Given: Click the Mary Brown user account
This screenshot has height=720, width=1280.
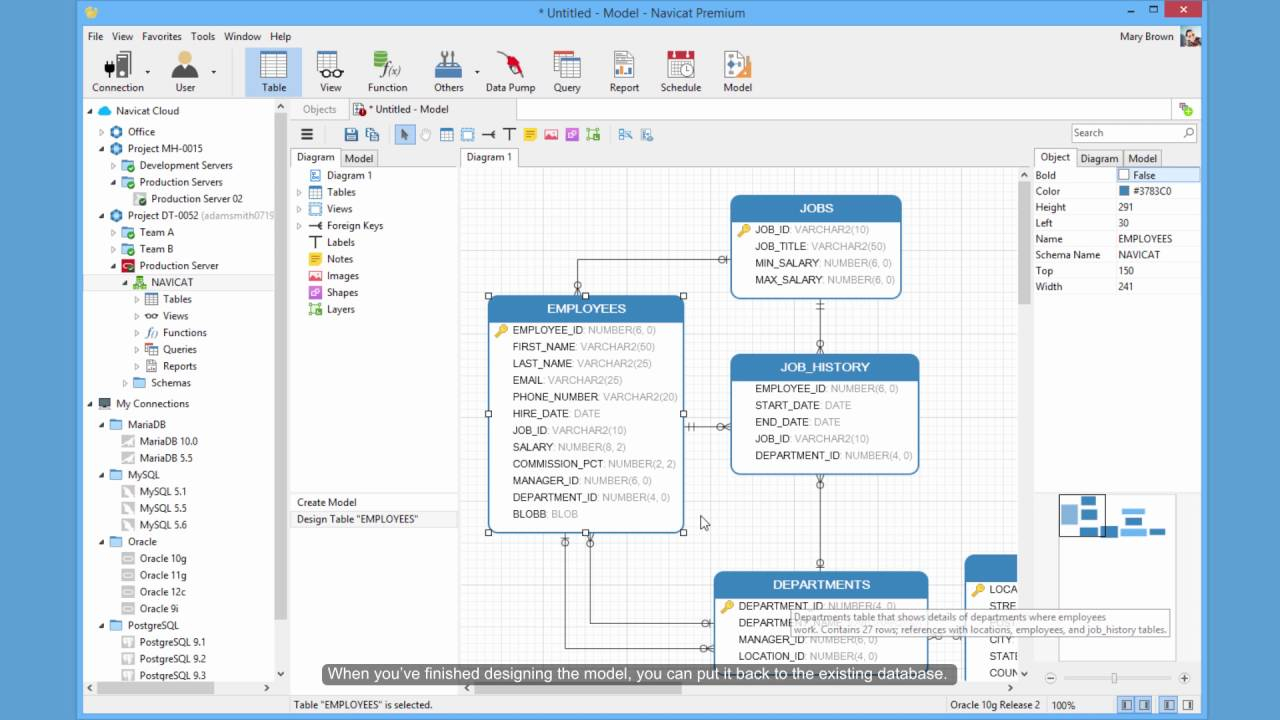Looking at the screenshot, I should click(x=1160, y=37).
